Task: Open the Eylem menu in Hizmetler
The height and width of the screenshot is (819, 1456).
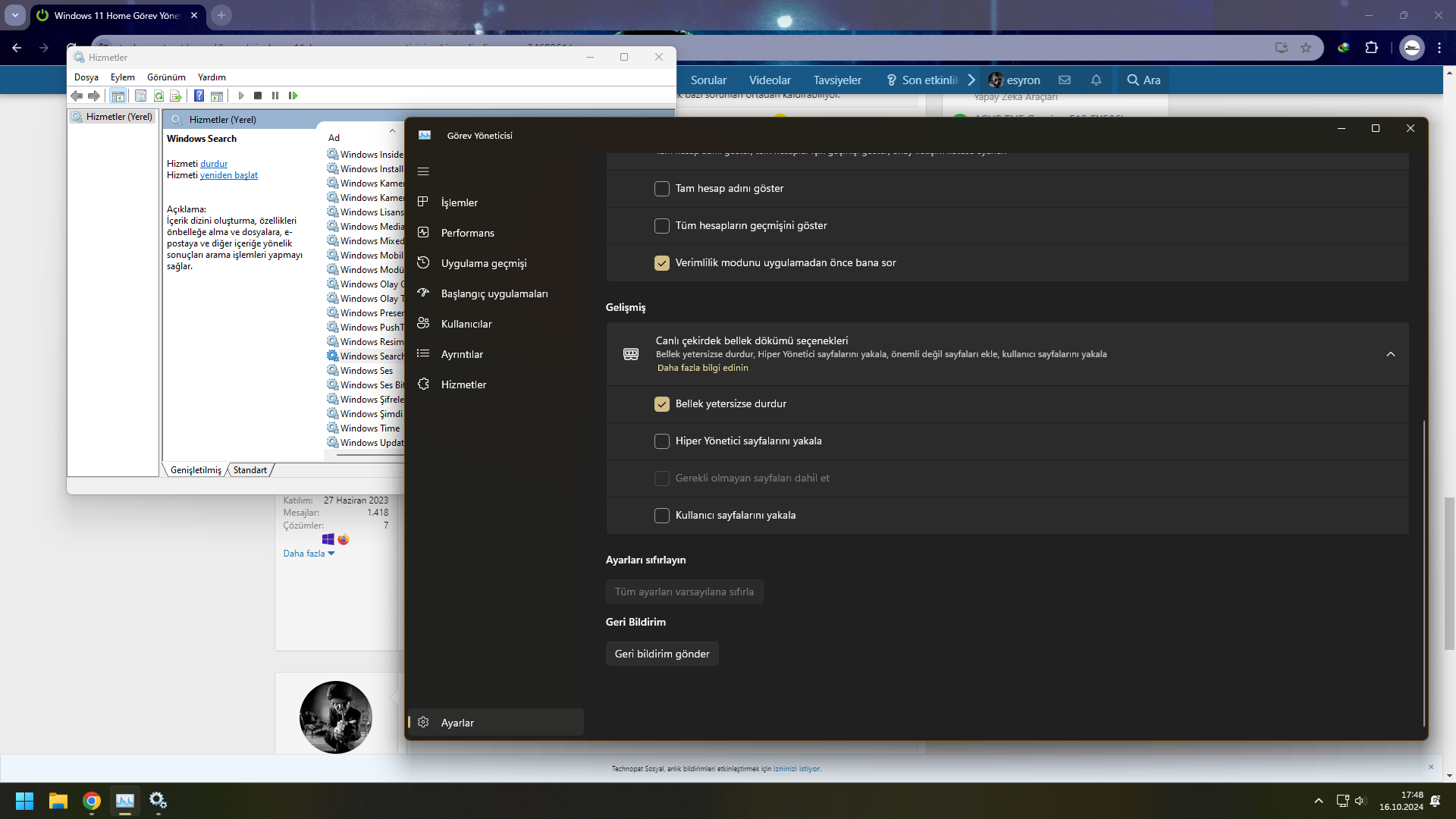Action: (122, 77)
